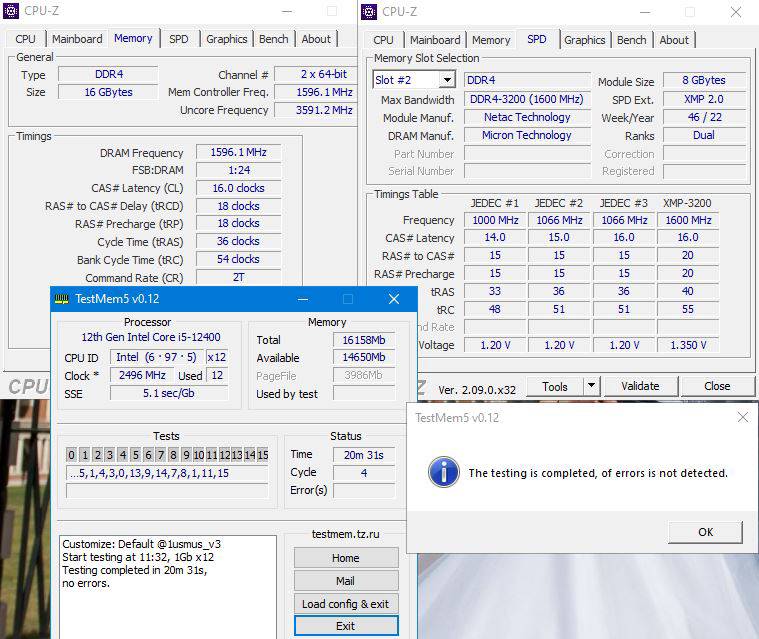Switch to Mainboard tab in left CPU-Z

[x=77, y=39]
